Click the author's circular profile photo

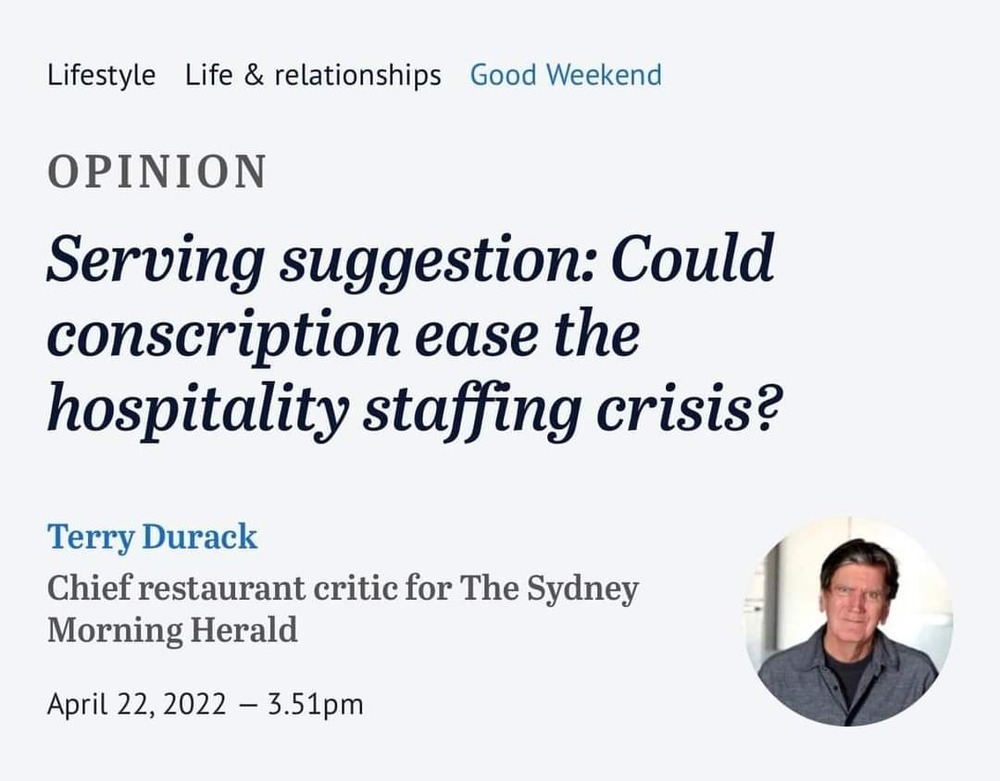pyautogui.click(x=848, y=620)
